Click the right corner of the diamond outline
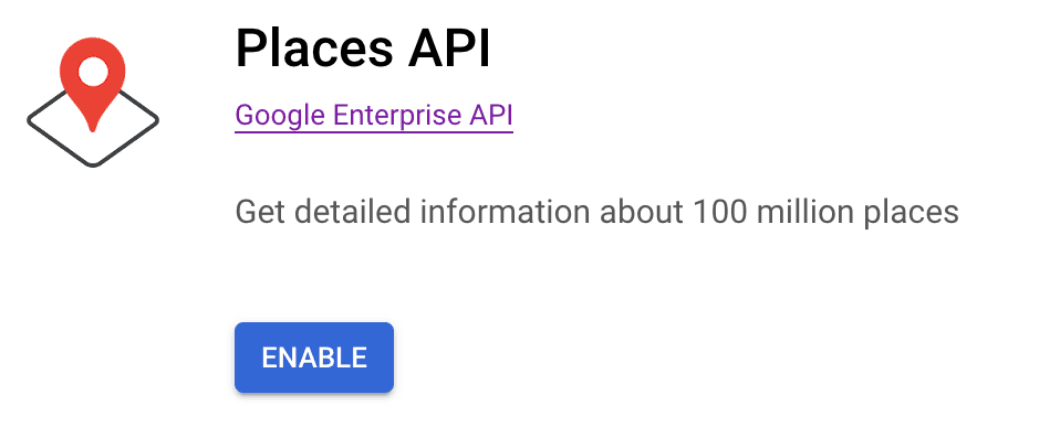The image size is (1054, 424). (154, 121)
